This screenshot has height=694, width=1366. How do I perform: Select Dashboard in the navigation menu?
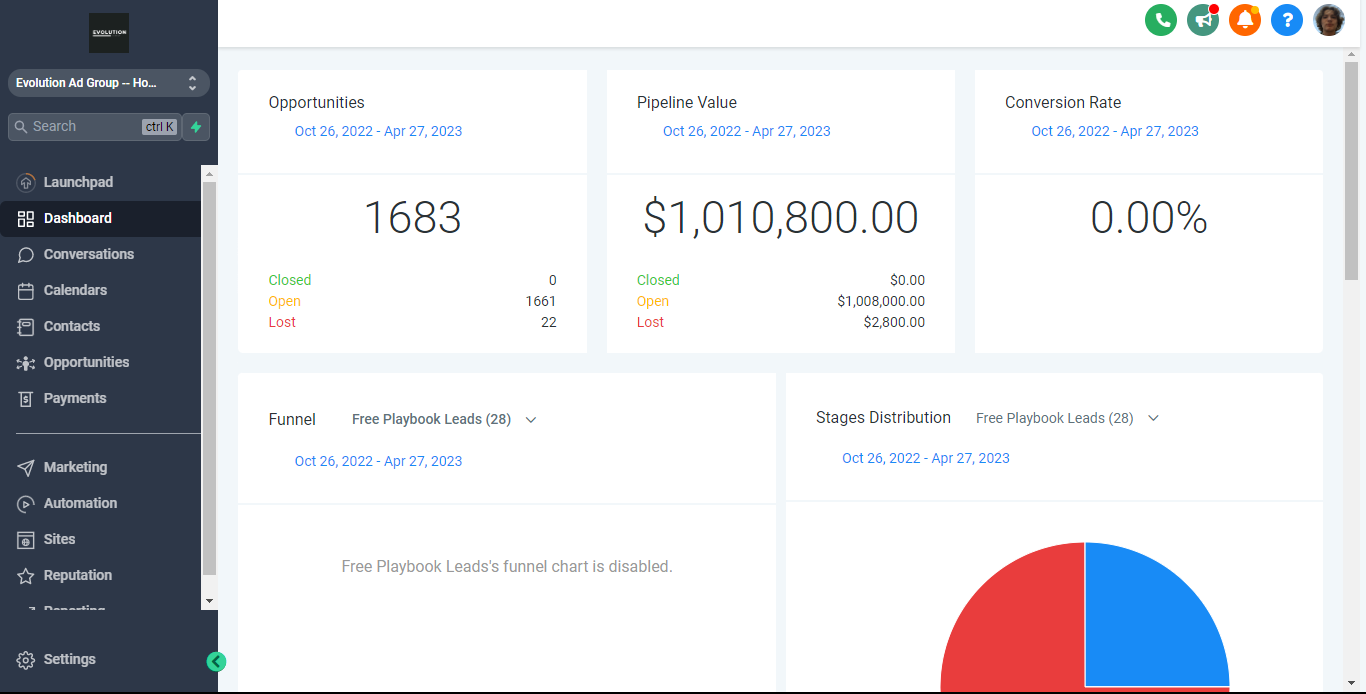(x=79, y=218)
